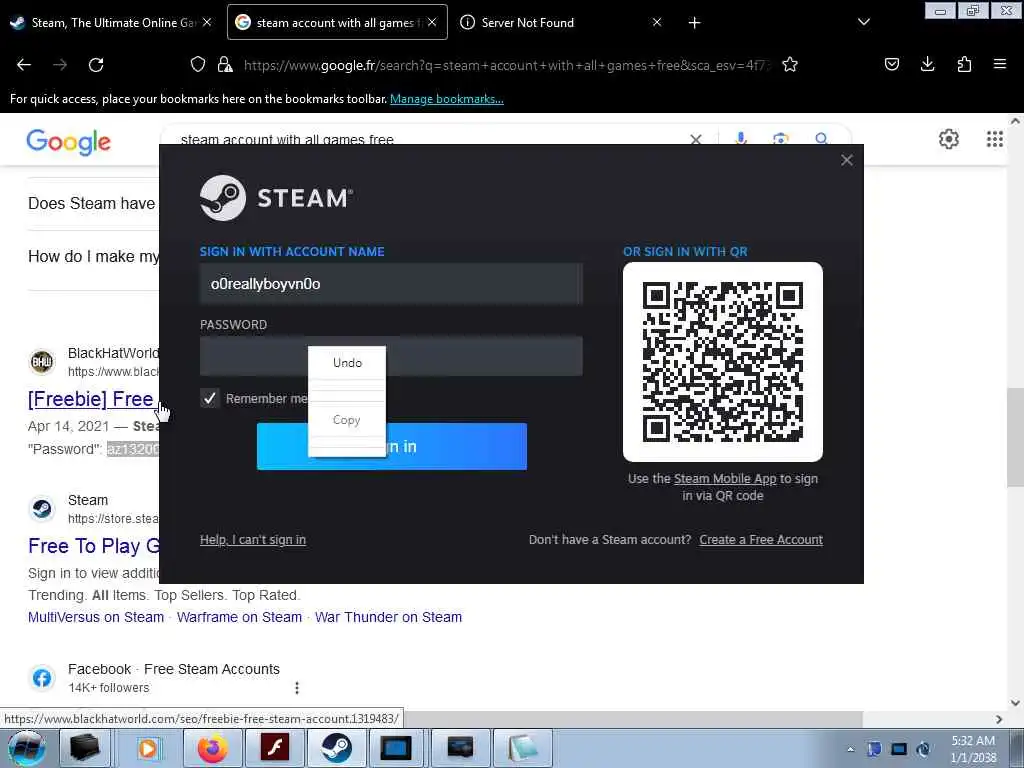Open MultiVersus on Steam link

click(x=96, y=617)
